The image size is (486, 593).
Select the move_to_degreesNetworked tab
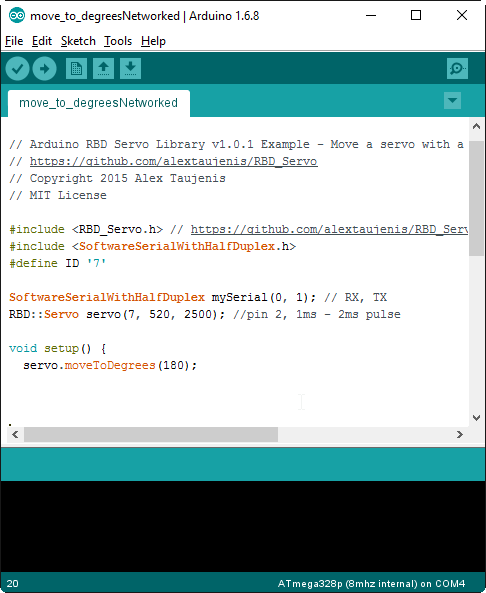[99, 103]
